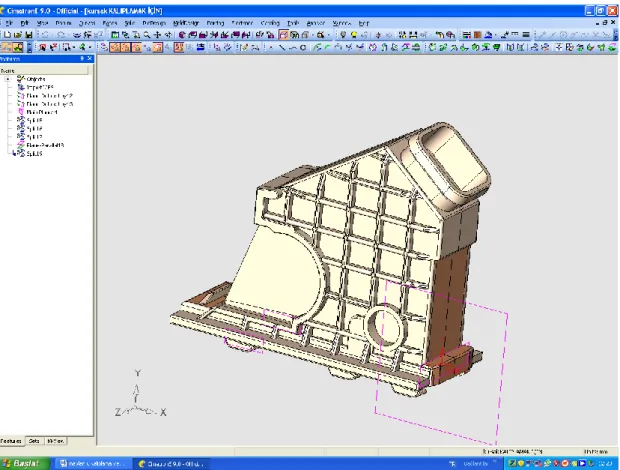
Task: Open the File menu
Action: tap(9, 23)
